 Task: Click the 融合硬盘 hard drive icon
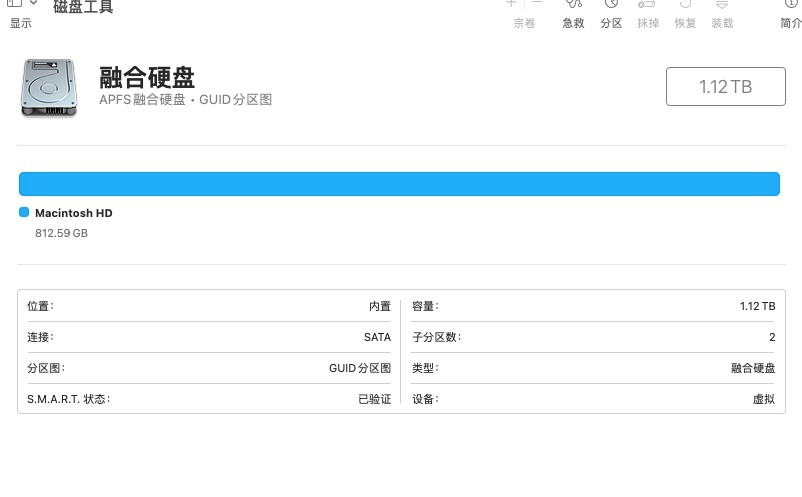(x=49, y=87)
